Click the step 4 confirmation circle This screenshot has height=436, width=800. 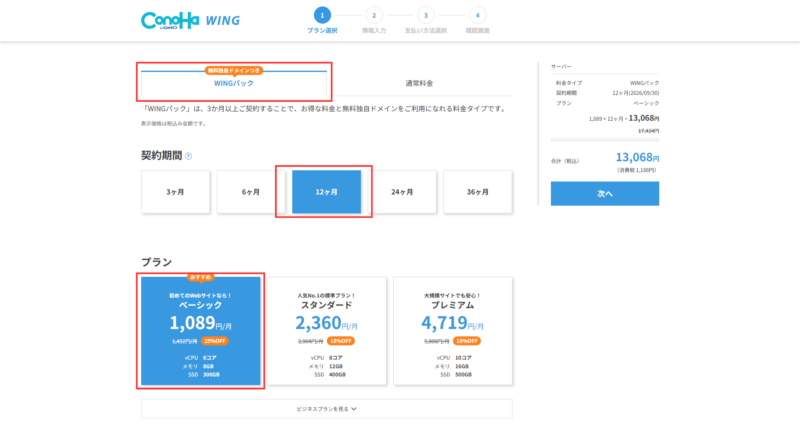479,15
